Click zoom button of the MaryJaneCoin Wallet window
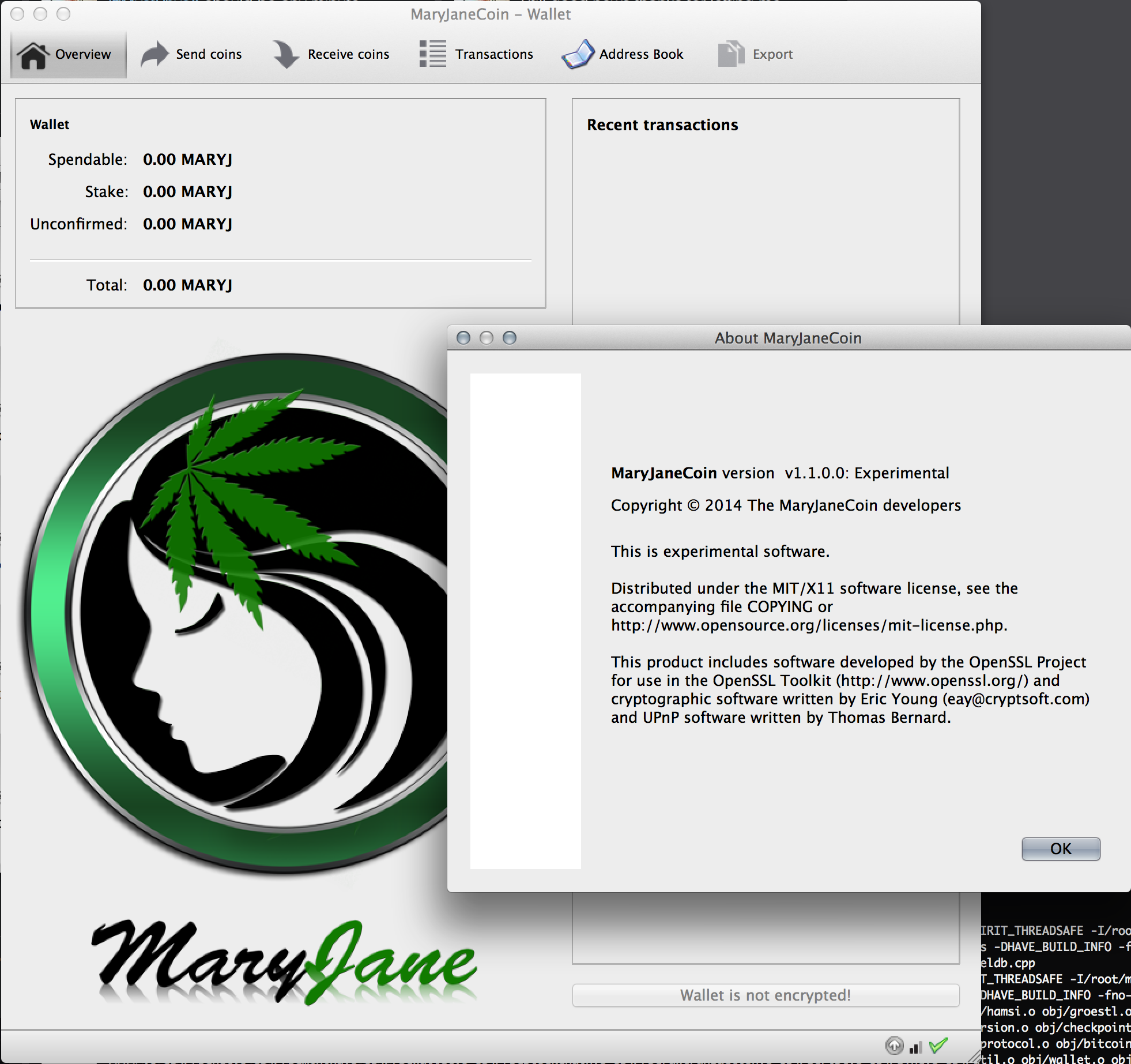 coord(63,14)
